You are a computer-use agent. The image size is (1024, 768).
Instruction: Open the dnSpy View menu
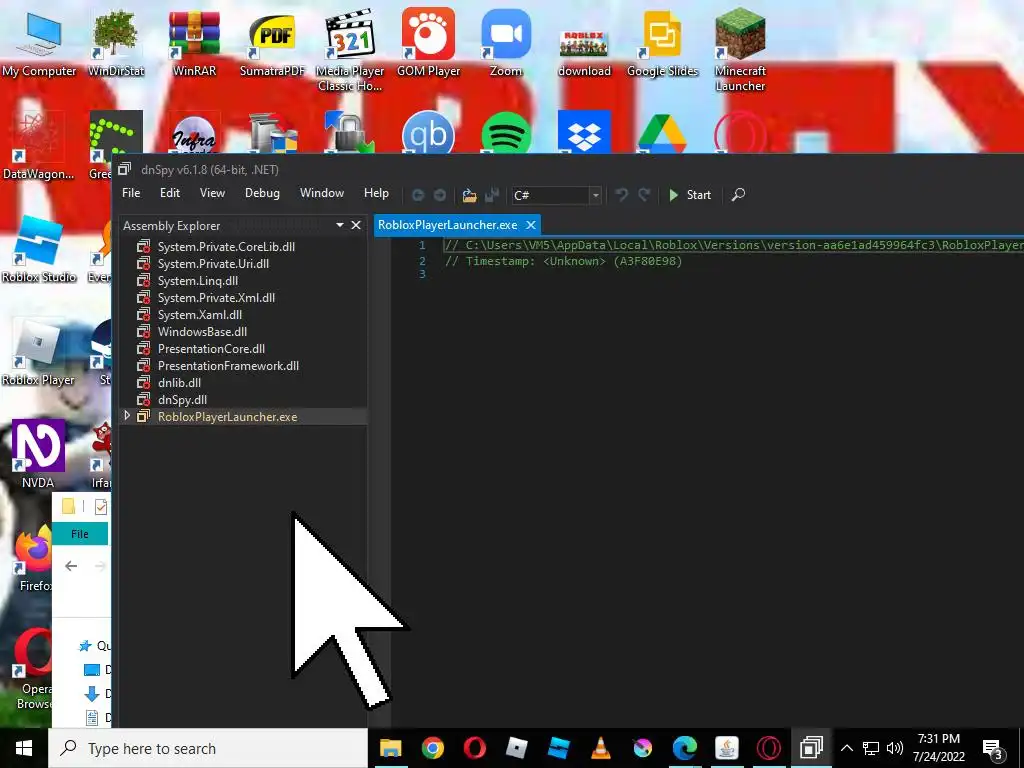212,193
